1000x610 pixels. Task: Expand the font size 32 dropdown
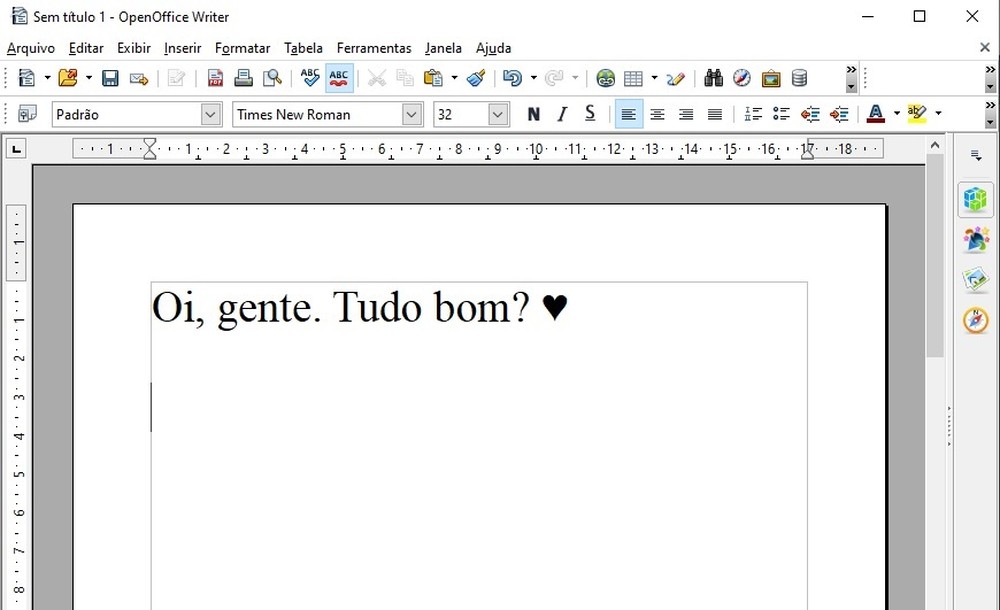[x=496, y=114]
